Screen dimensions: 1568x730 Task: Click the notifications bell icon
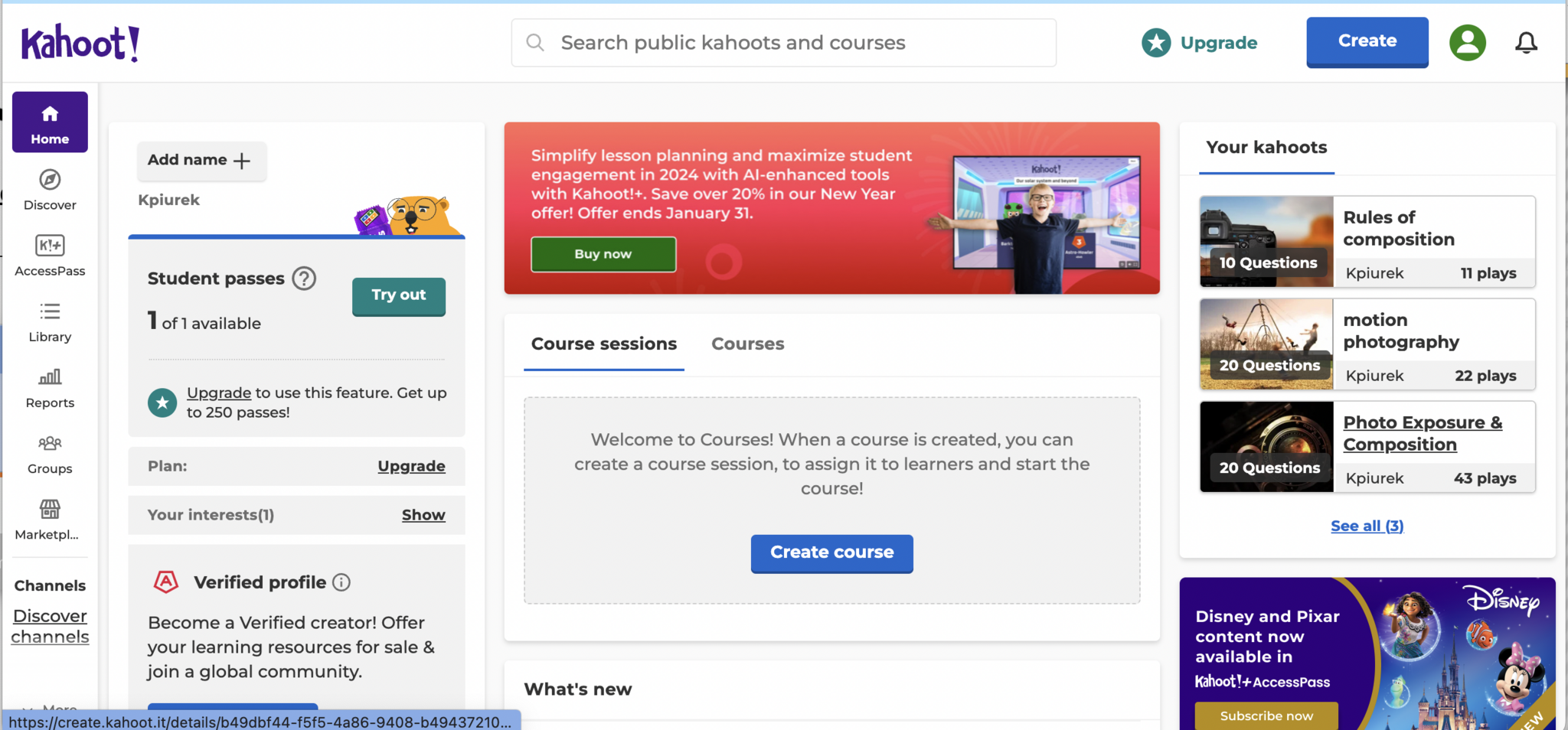(1526, 43)
